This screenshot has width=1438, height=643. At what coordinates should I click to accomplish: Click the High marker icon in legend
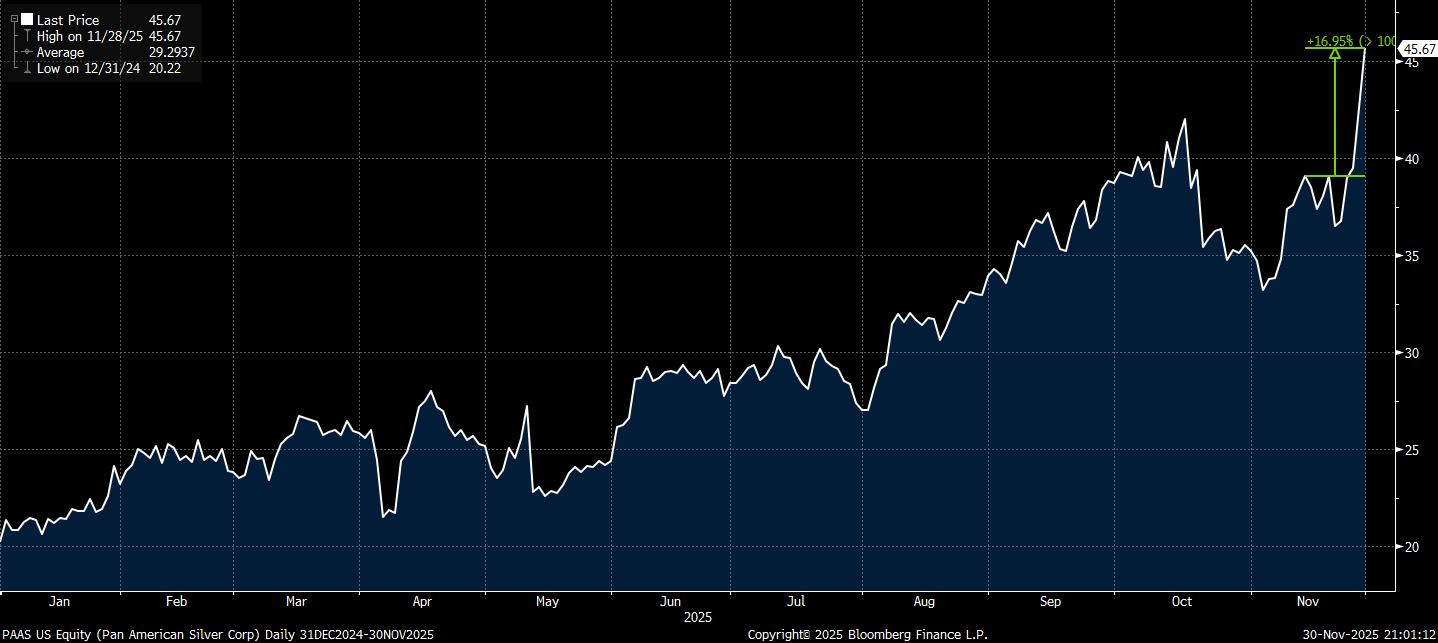[25, 36]
